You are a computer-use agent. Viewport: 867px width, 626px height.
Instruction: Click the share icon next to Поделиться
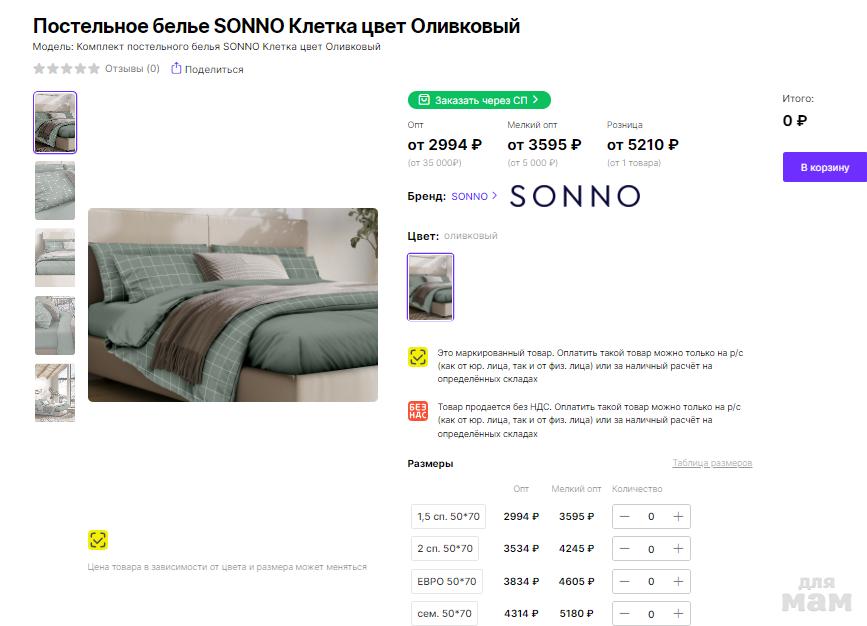pyautogui.click(x=176, y=69)
